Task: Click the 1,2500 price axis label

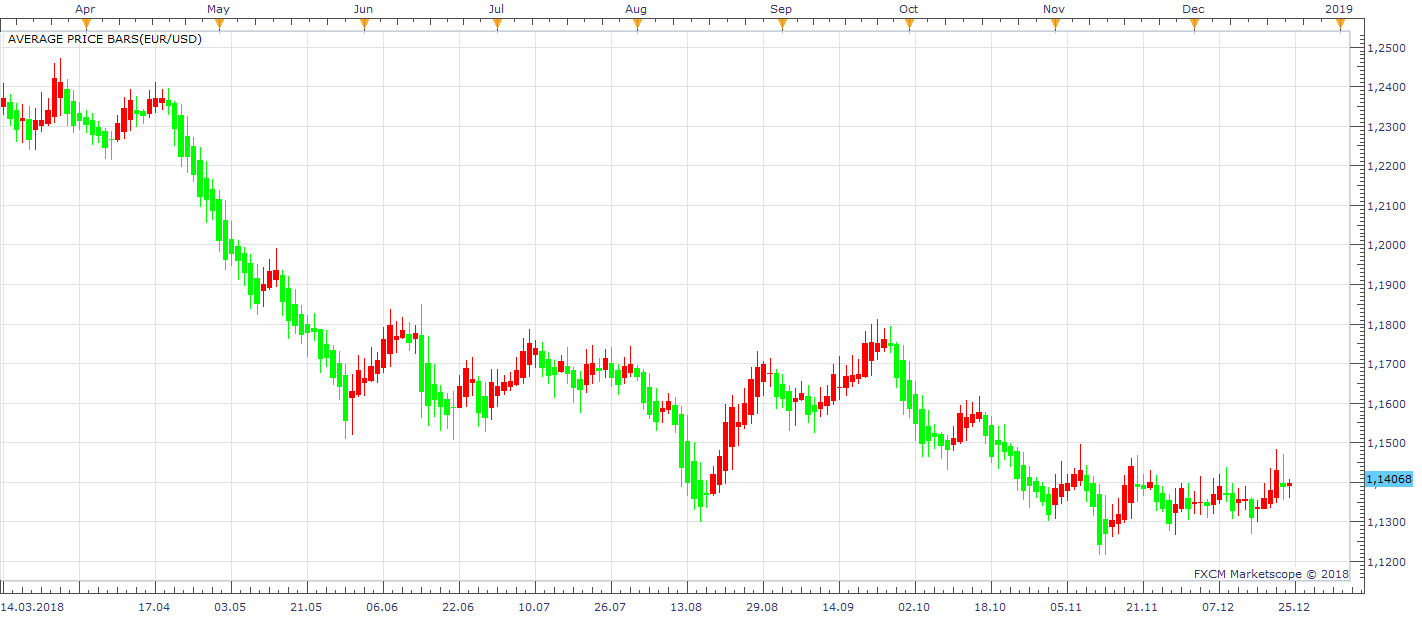Action: coord(1386,48)
